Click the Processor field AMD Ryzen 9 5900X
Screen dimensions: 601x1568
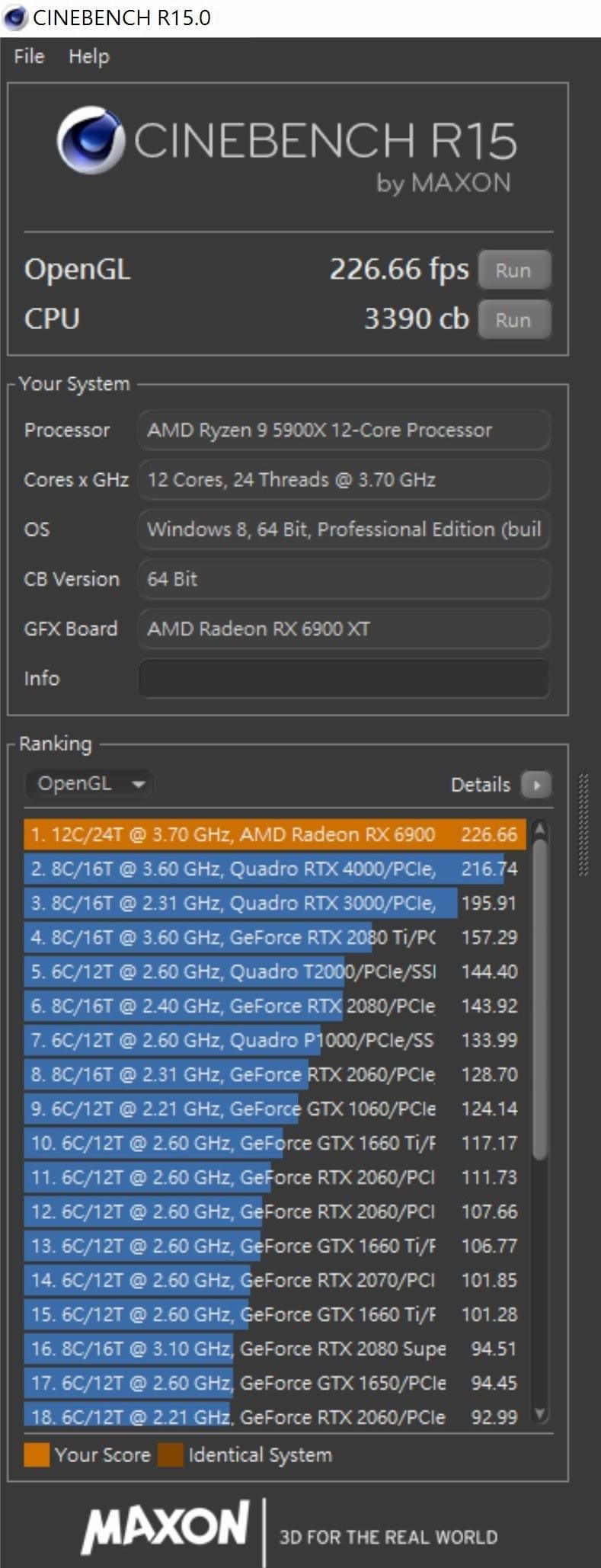pos(344,430)
